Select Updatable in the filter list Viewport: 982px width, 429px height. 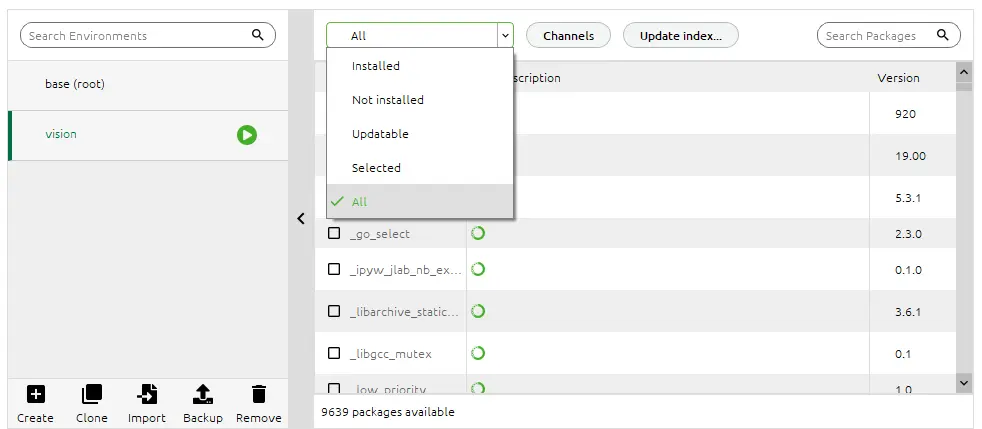point(380,134)
